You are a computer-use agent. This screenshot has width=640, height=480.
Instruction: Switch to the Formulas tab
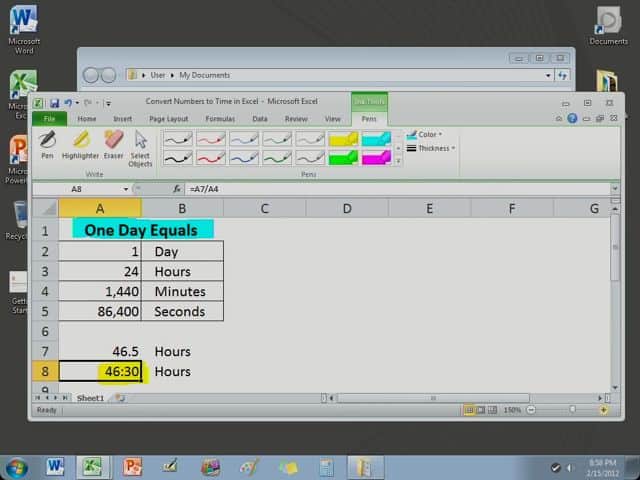pos(220,119)
